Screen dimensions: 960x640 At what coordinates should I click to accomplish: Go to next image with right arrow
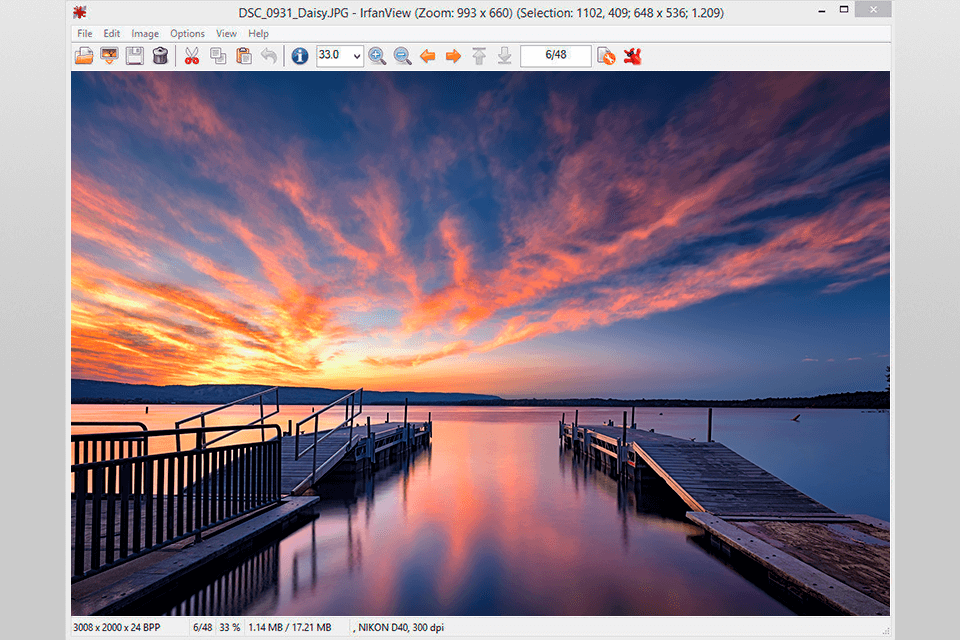453,56
